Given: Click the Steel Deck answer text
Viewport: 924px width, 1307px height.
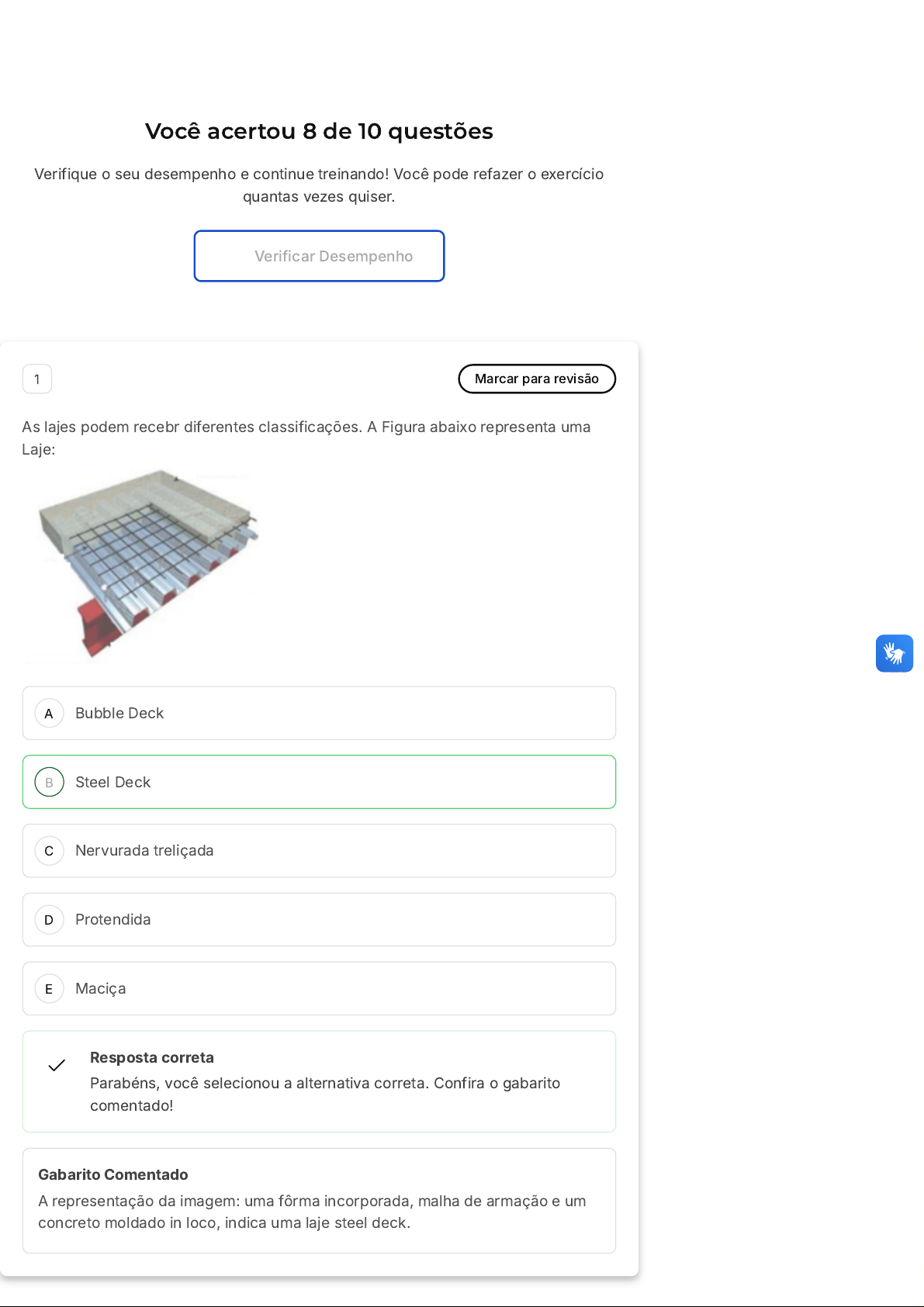Looking at the screenshot, I should pyautogui.click(x=113, y=783).
